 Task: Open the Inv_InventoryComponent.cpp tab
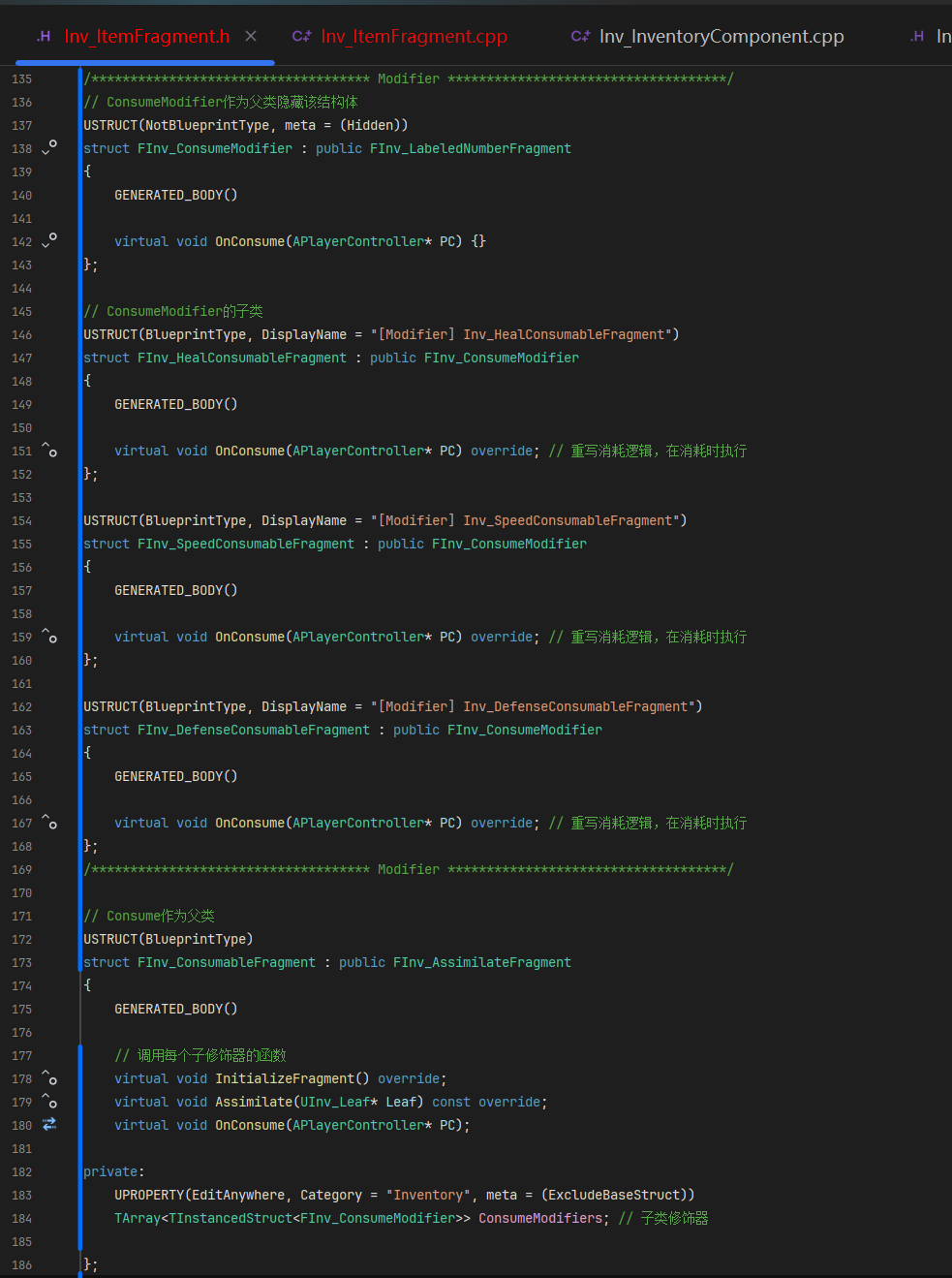[722, 36]
